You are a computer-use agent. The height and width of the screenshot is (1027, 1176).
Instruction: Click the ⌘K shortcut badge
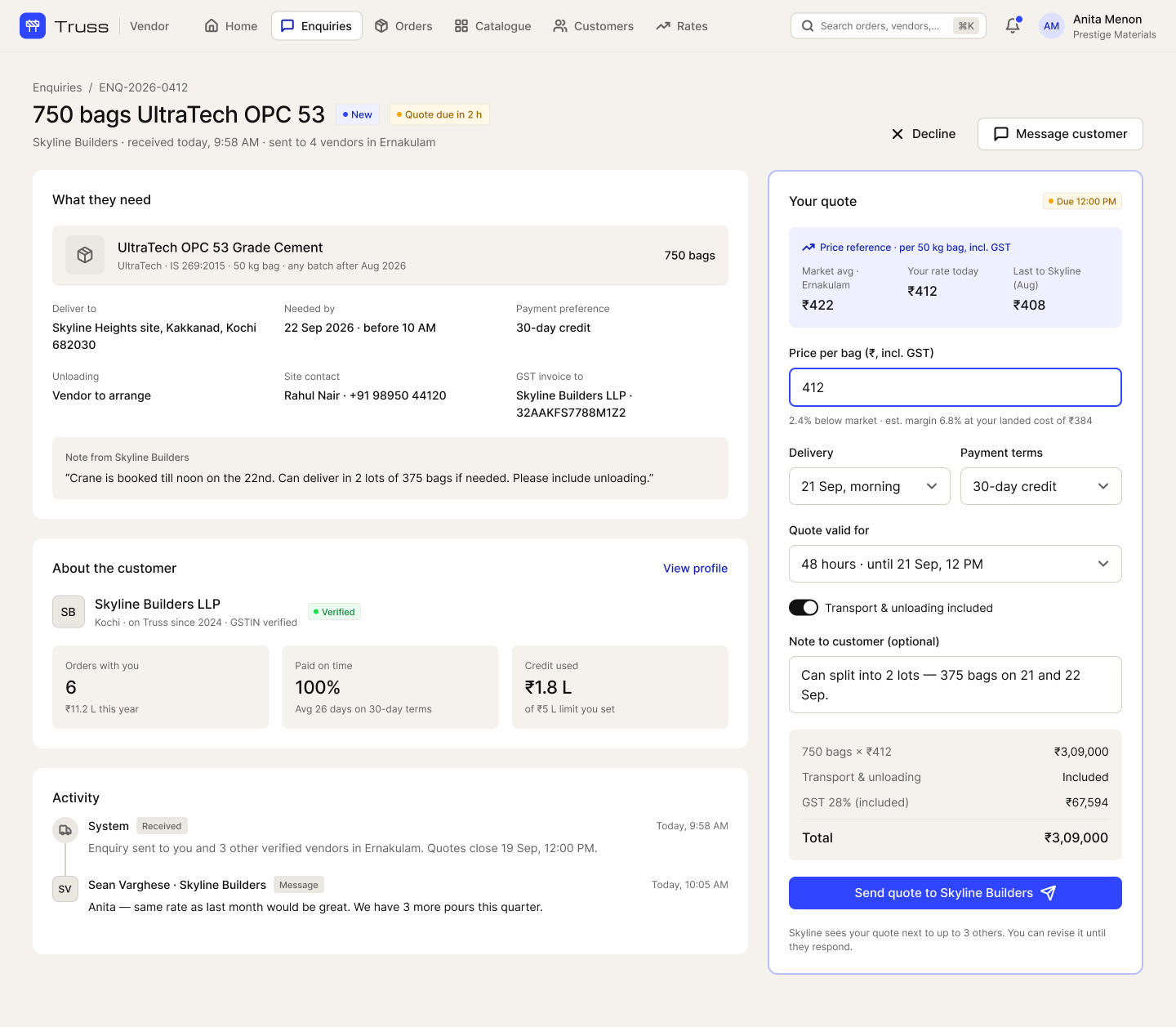966,26
